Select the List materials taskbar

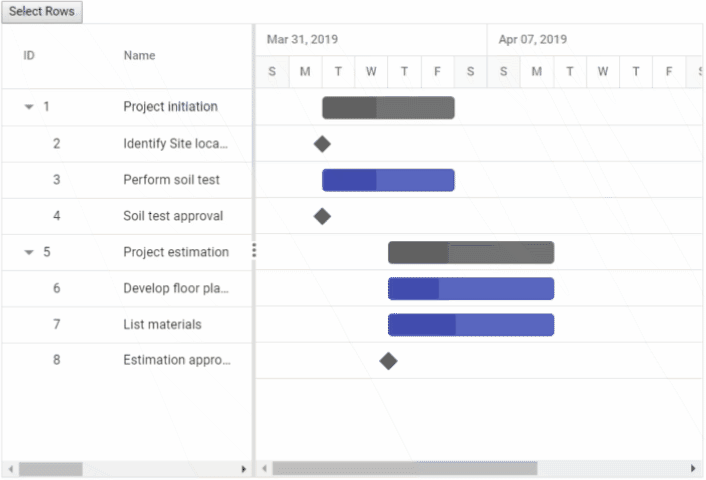click(470, 325)
